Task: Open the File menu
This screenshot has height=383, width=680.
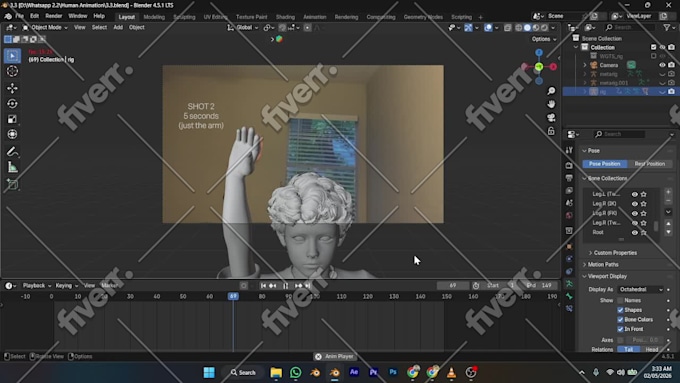Action: pos(20,16)
